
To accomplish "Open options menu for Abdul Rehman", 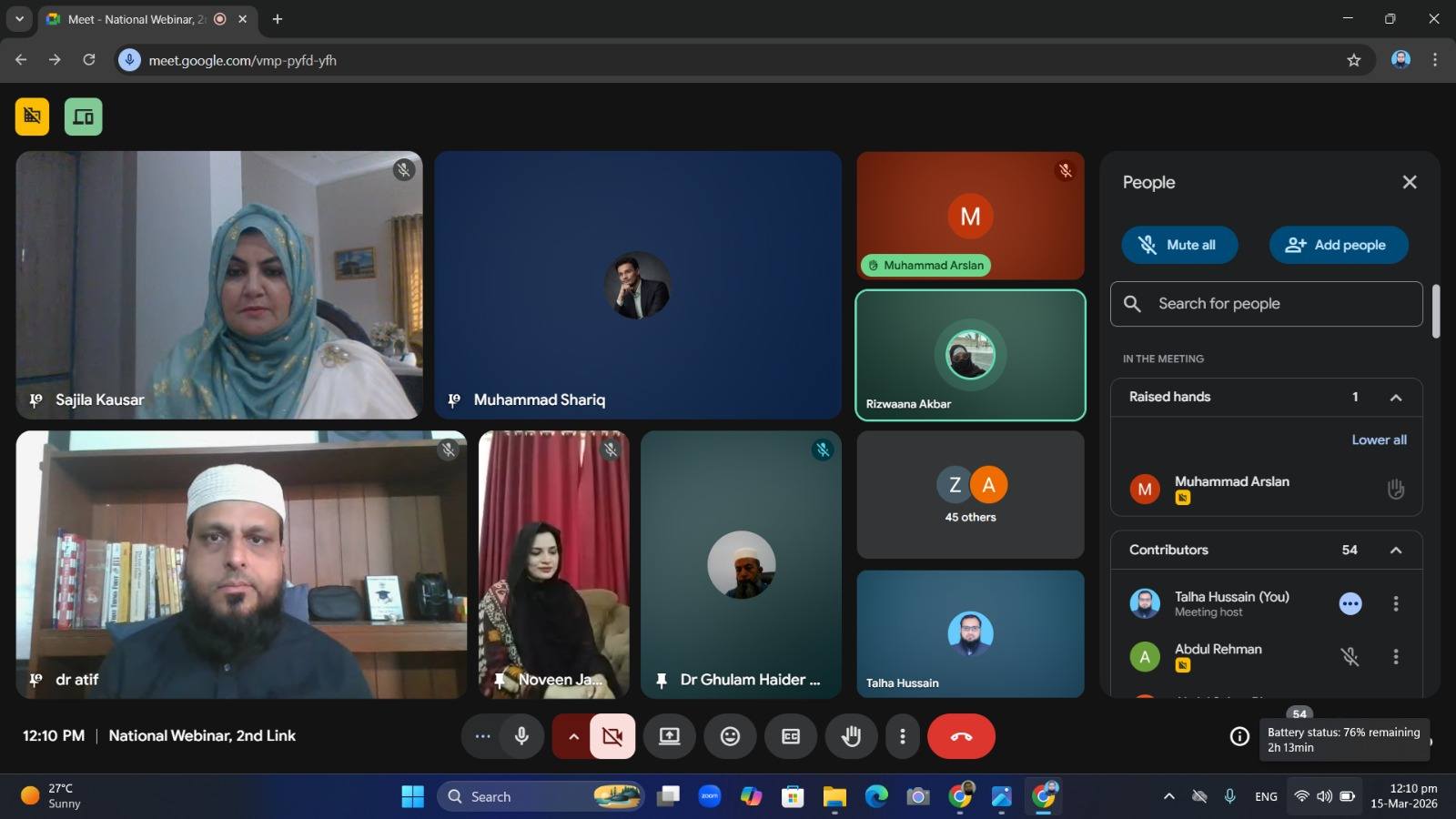I will point(1395,657).
